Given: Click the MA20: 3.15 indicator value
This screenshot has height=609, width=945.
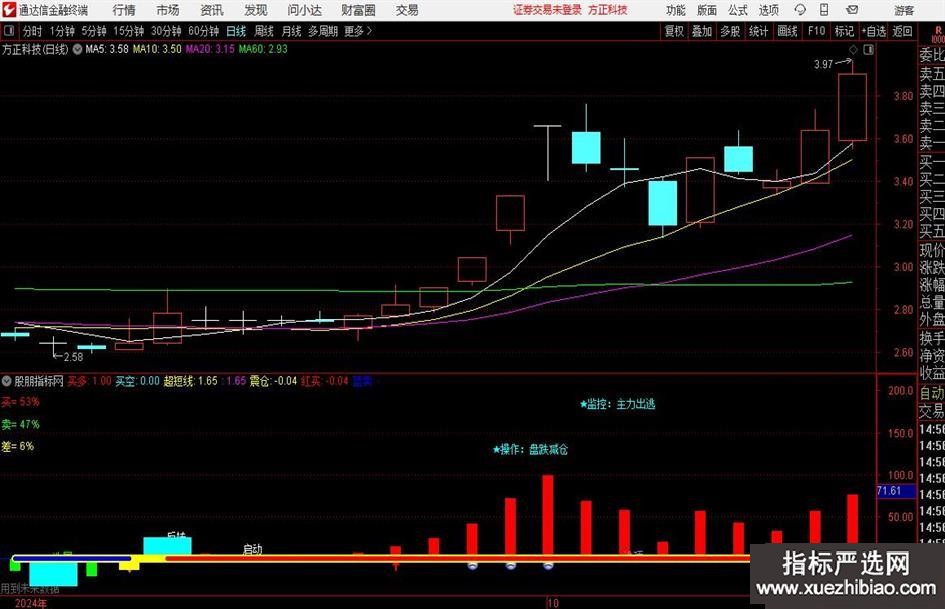Looking at the screenshot, I should [210, 49].
